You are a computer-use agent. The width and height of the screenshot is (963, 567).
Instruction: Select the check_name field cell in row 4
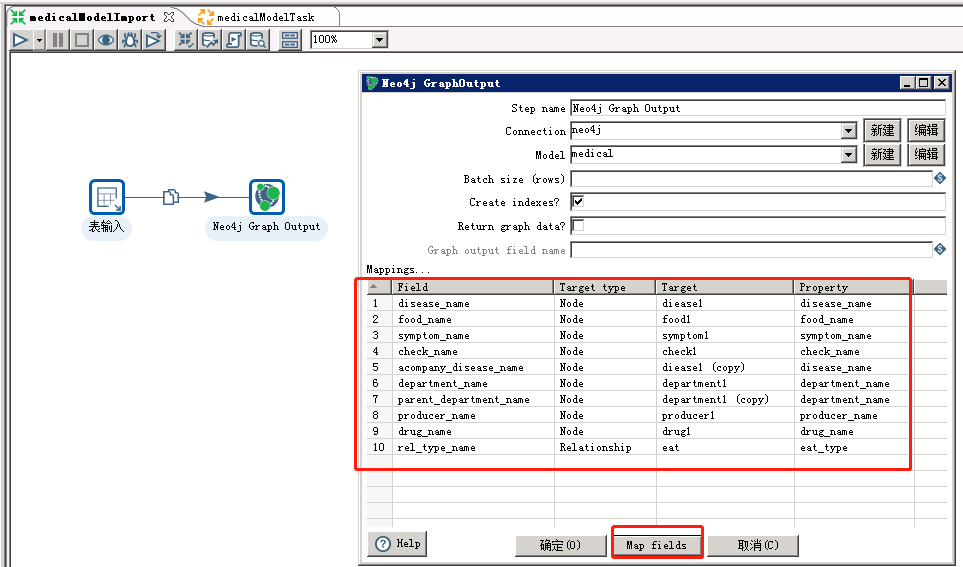click(473, 351)
